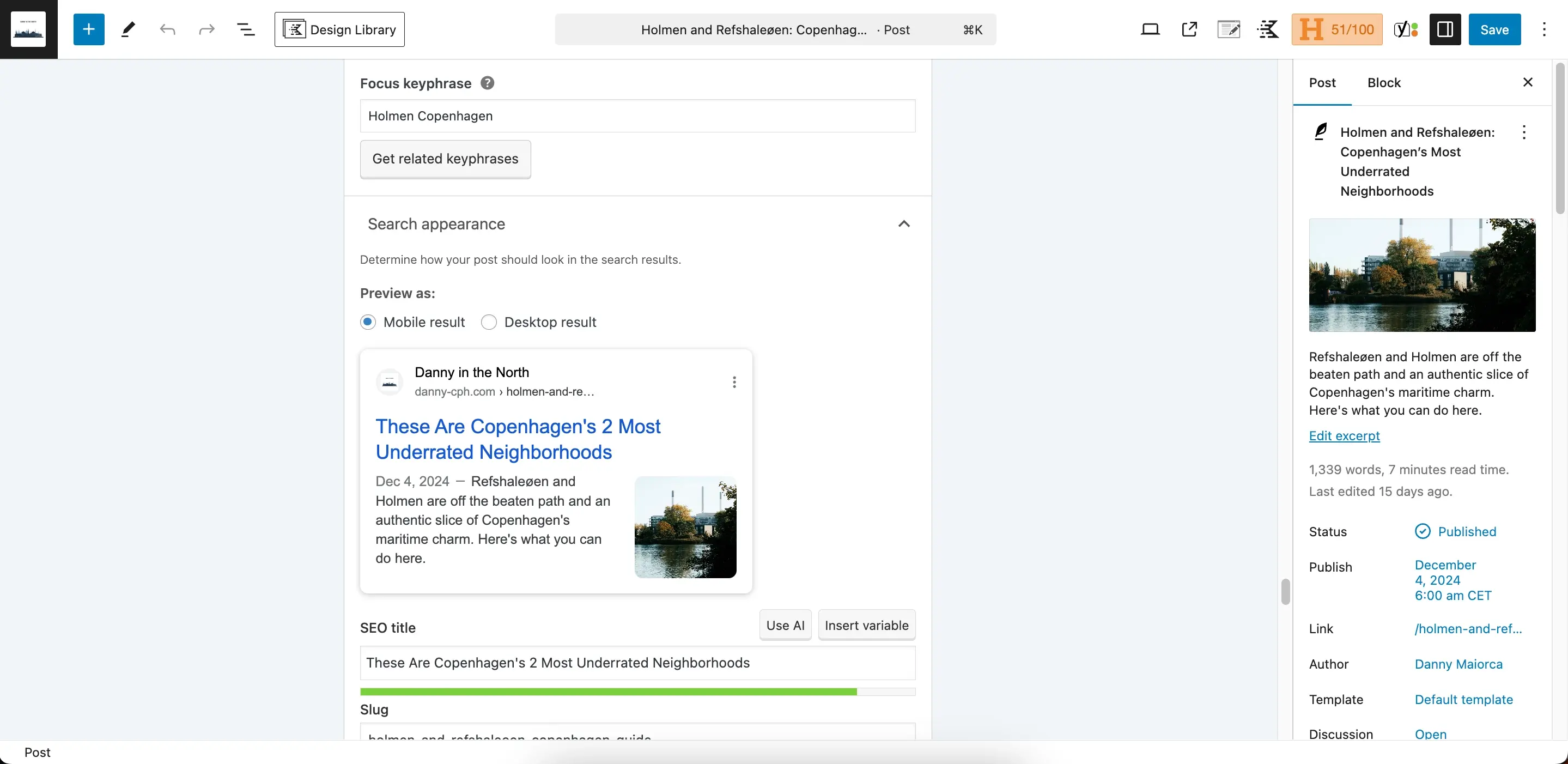The image size is (1568, 764).
Task: Change Discussion setting Open
Action: [x=1431, y=734]
